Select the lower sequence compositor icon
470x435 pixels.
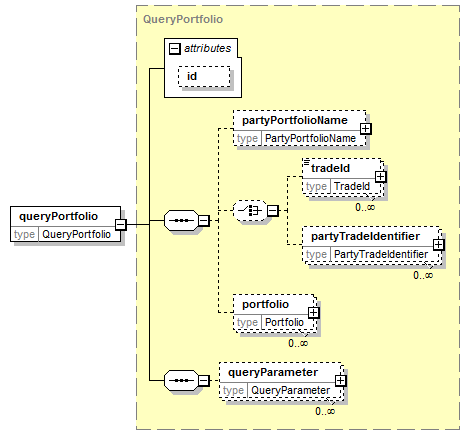(x=181, y=380)
